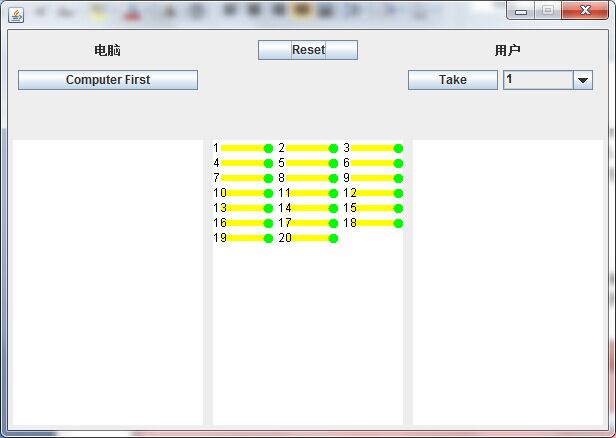Screen dimensions: 616x438
Task: Click the 电脑 label
Action: tap(107, 50)
